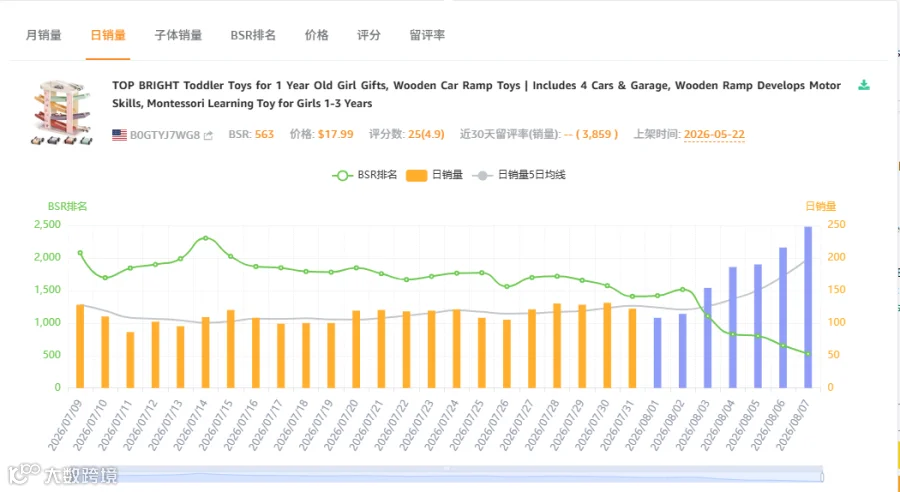The height and width of the screenshot is (492, 900).
Task: Click the wooden car ramp product thumbnail
Action: pos(61,112)
